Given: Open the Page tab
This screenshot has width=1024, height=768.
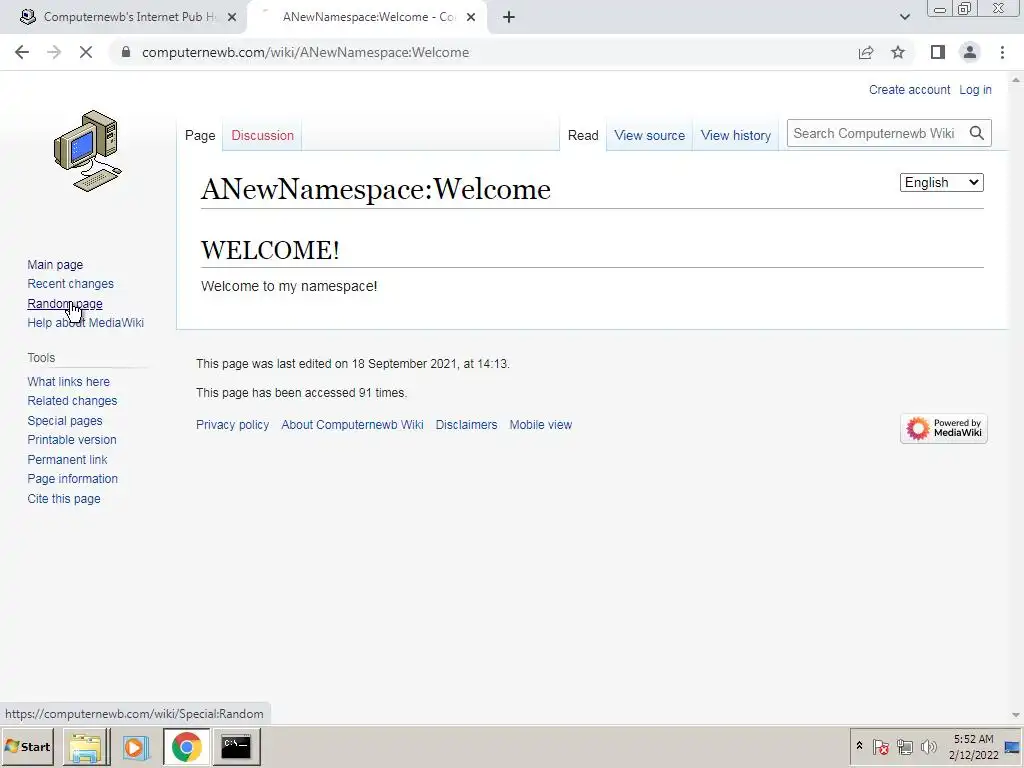Looking at the screenshot, I should [x=200, y=135].
